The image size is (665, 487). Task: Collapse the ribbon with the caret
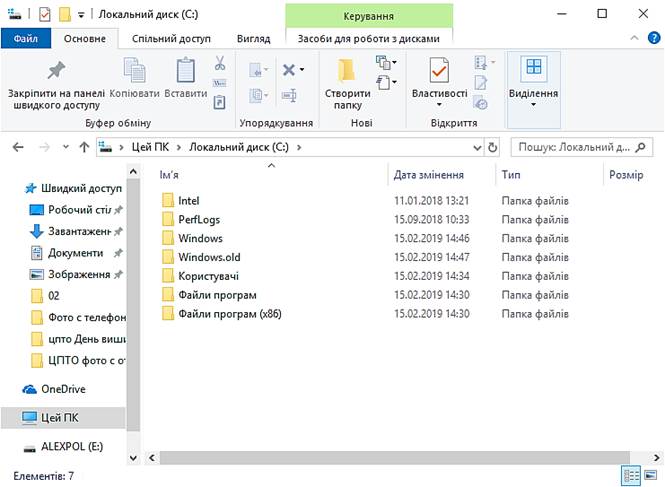coord(634,38)
